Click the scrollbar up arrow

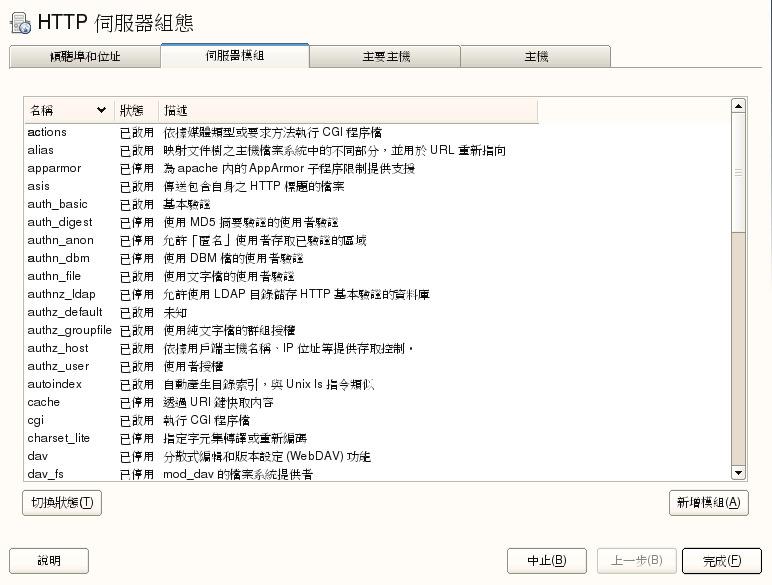point(739,105)
